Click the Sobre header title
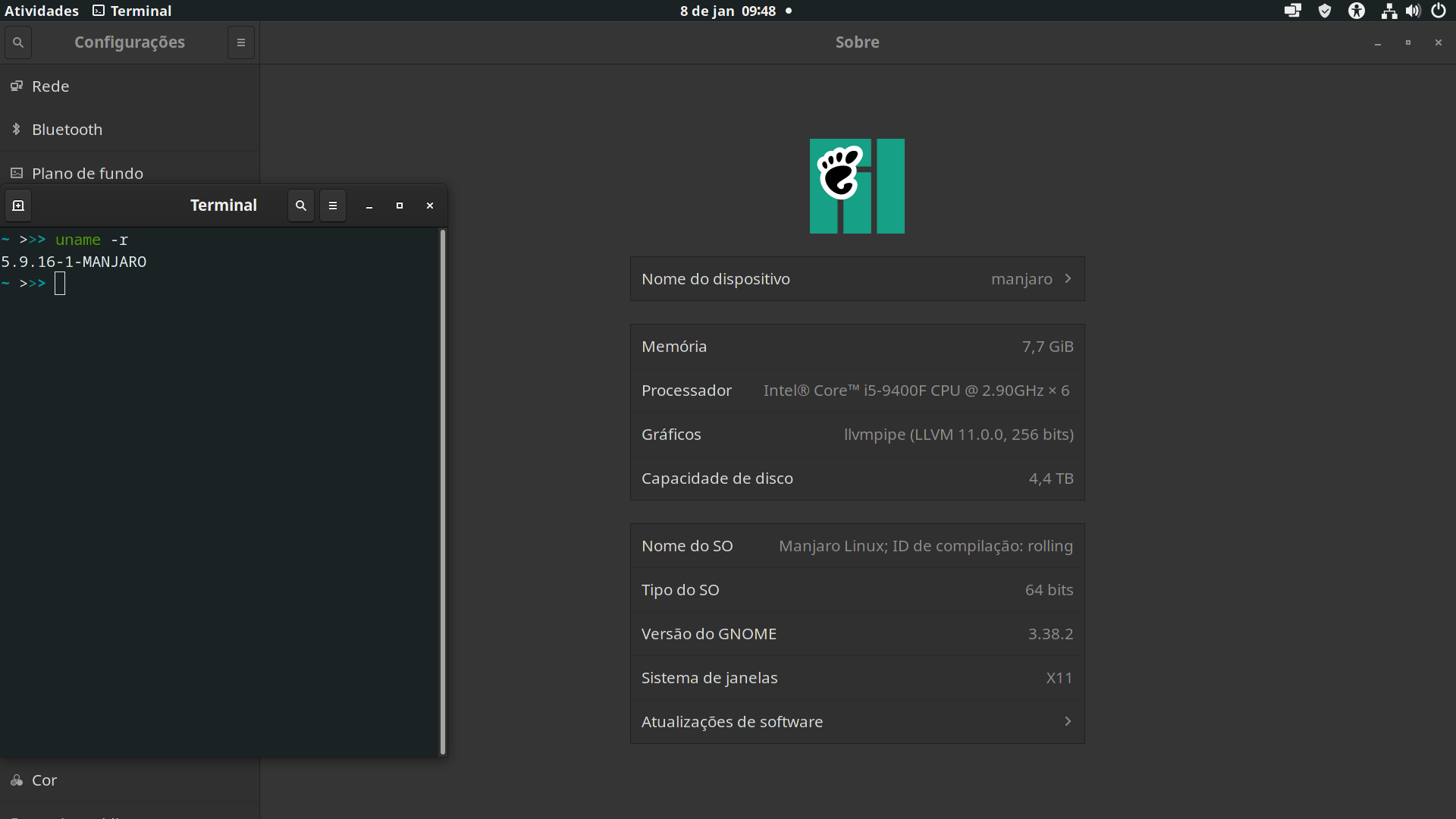This screenshot has width=1456, height=819. [x=858, y=42]
